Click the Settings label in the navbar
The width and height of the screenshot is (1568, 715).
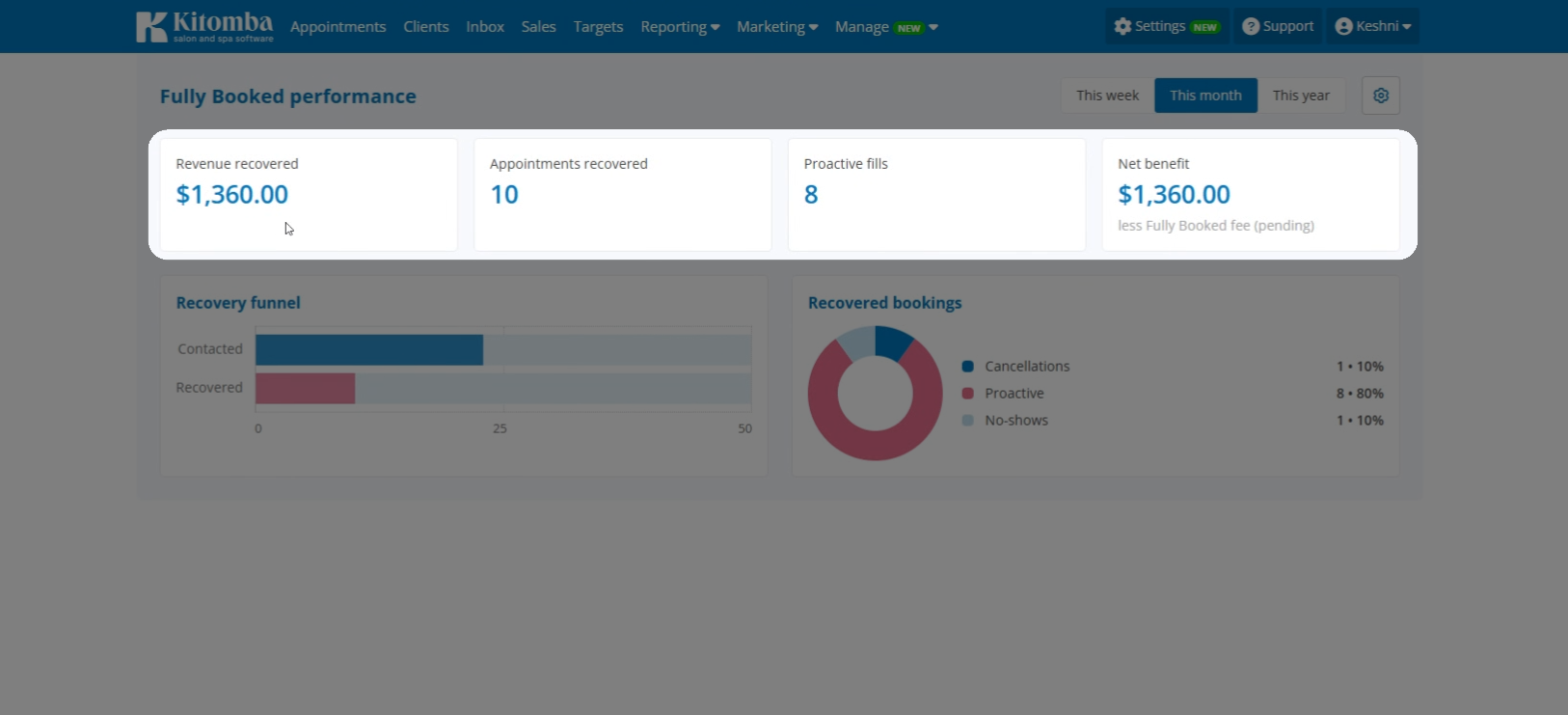click(1160, 26)
